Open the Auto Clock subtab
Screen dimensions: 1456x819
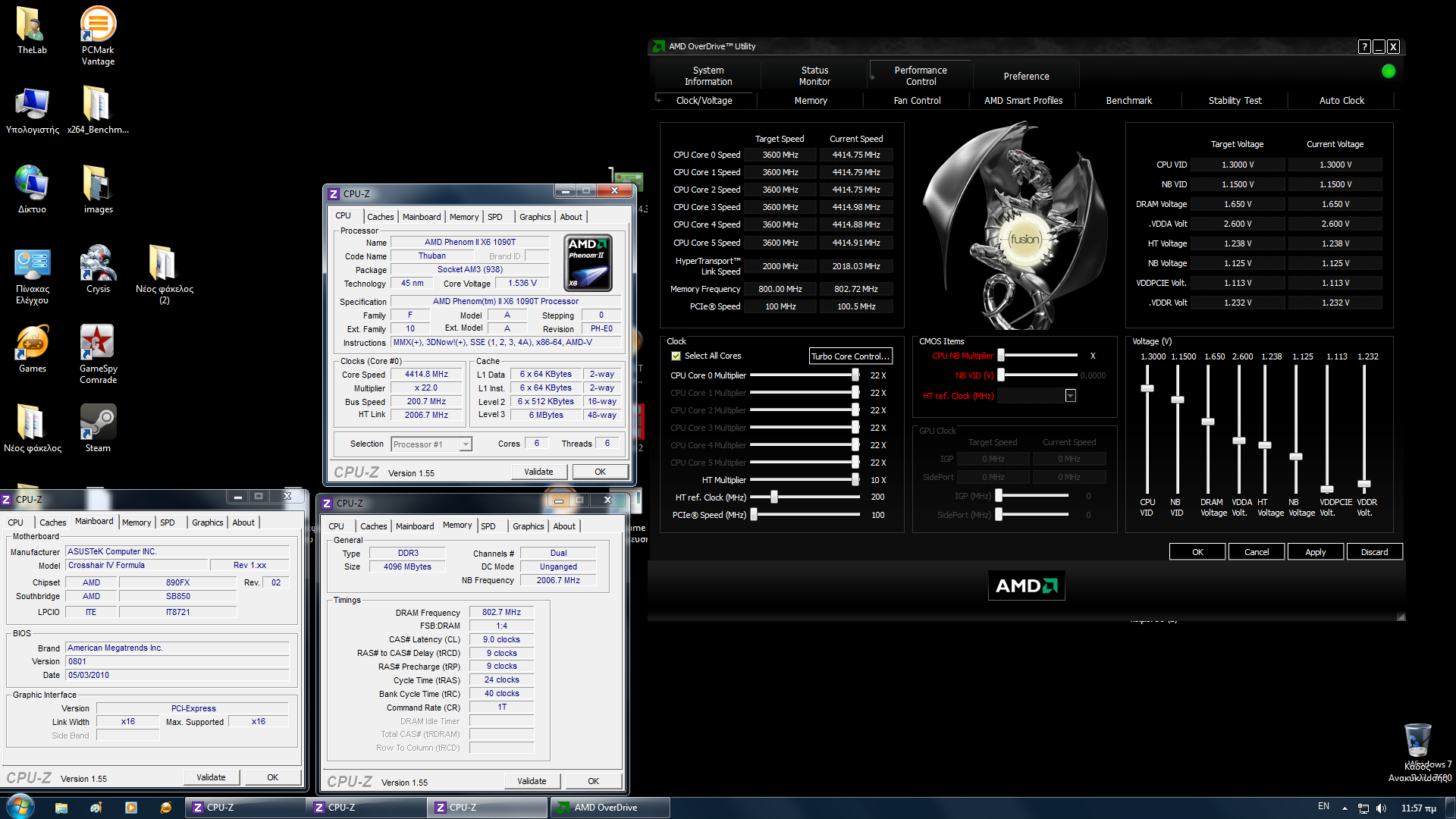[1341, 101]
